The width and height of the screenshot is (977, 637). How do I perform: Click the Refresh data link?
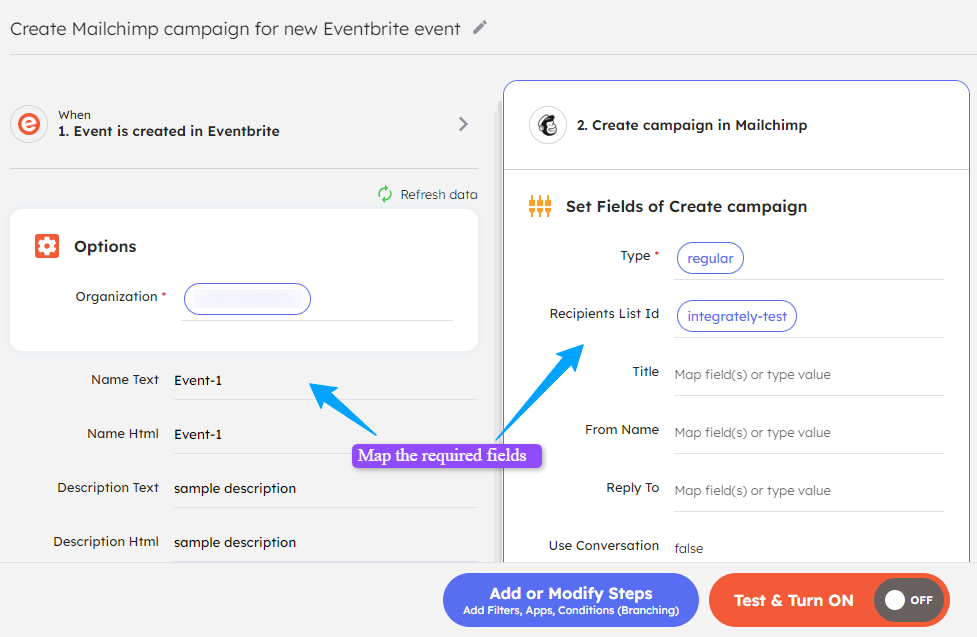click(x=438, y=194)
